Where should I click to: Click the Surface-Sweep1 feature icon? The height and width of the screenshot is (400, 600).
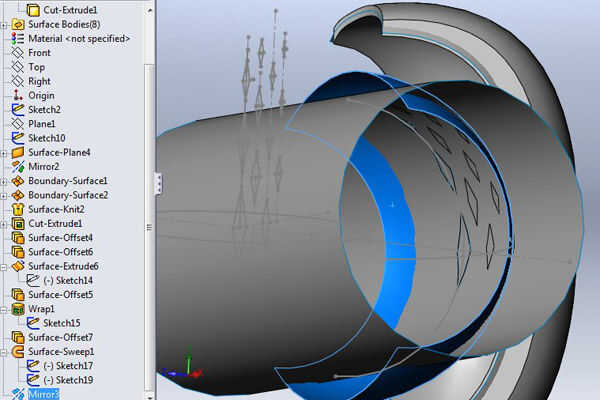pyautogui.click(x=18, y=351)
